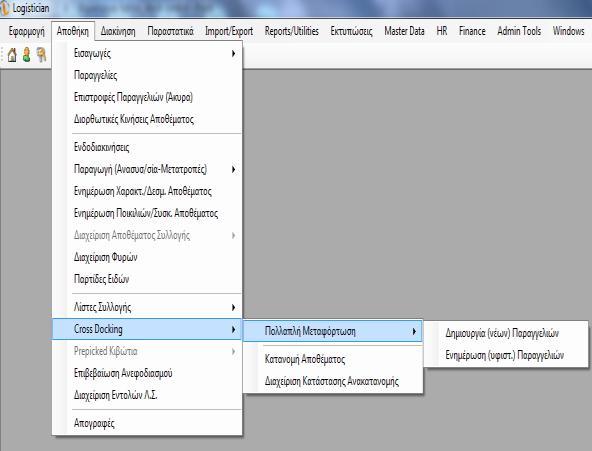
Task: Click the Cross Docking submenu arrow
Action: pos(233,329)
